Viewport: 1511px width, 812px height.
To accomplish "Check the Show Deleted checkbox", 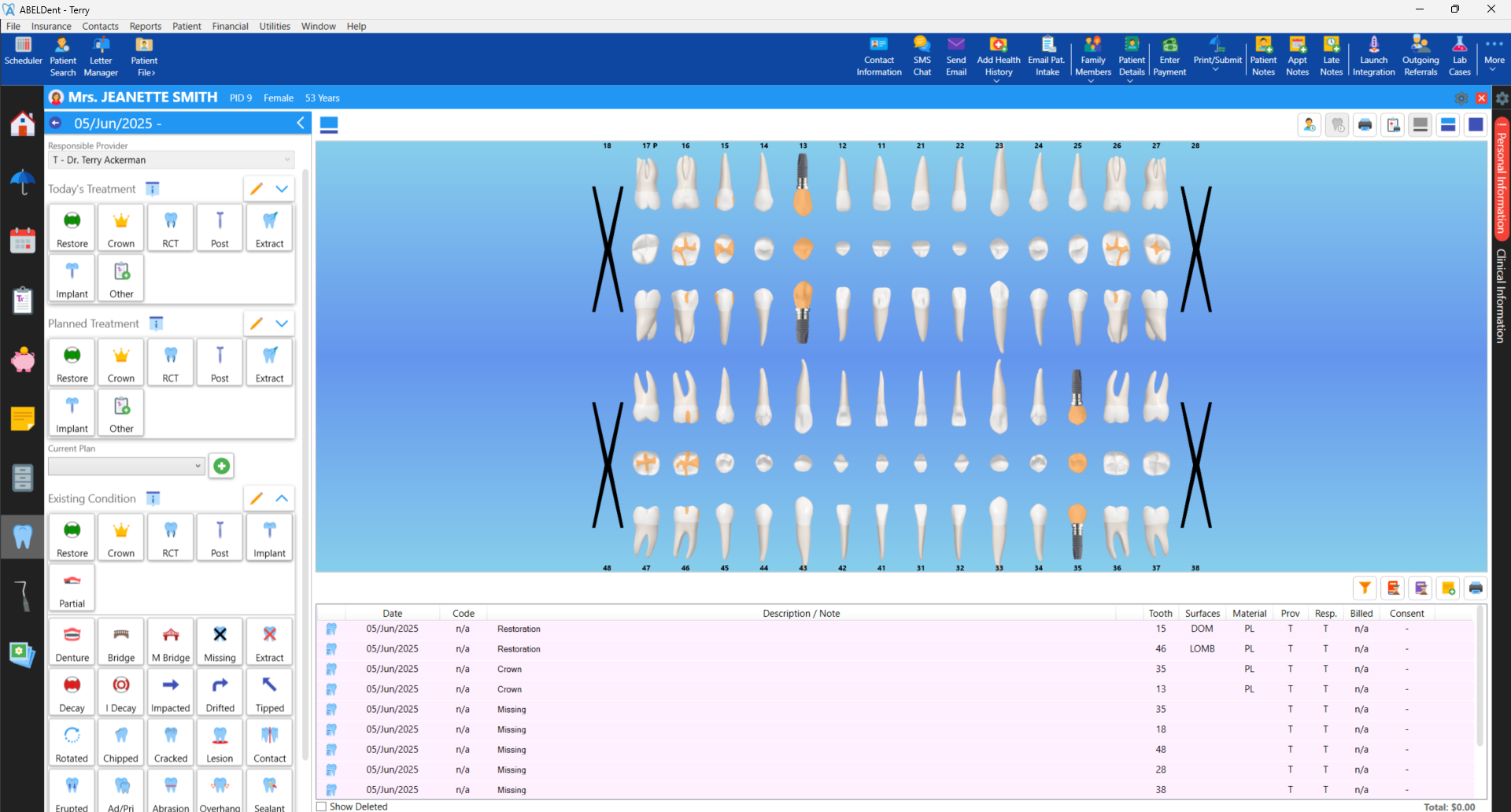I will (321, 806).
